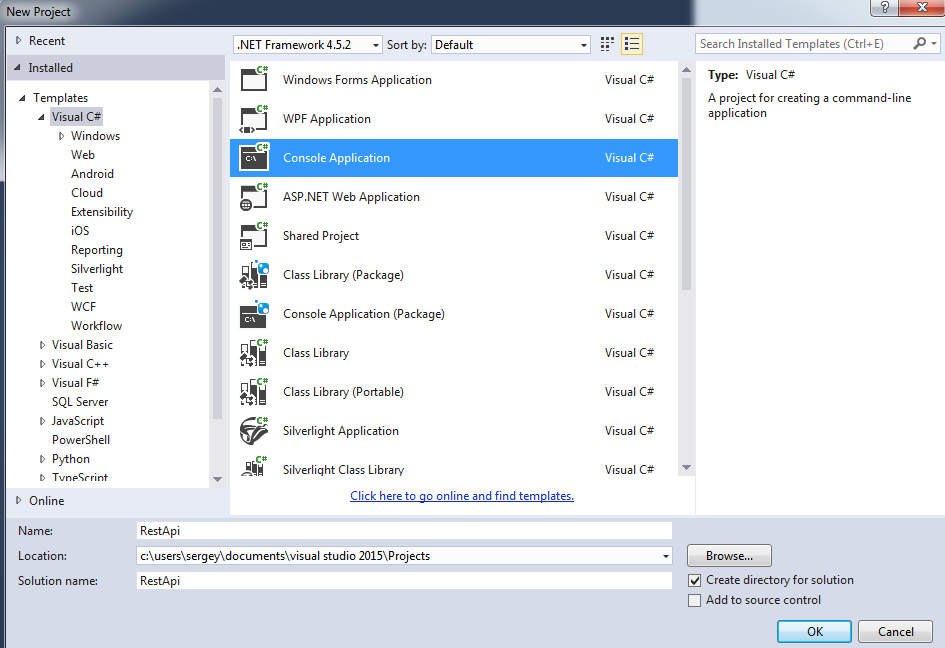The image size is (945, 648).
Task: Click the Cancel button
Action: point(896,632)
